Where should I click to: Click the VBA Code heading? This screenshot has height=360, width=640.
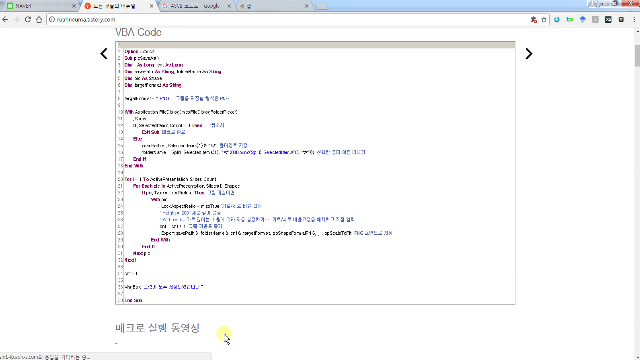(x=138, y=32)
